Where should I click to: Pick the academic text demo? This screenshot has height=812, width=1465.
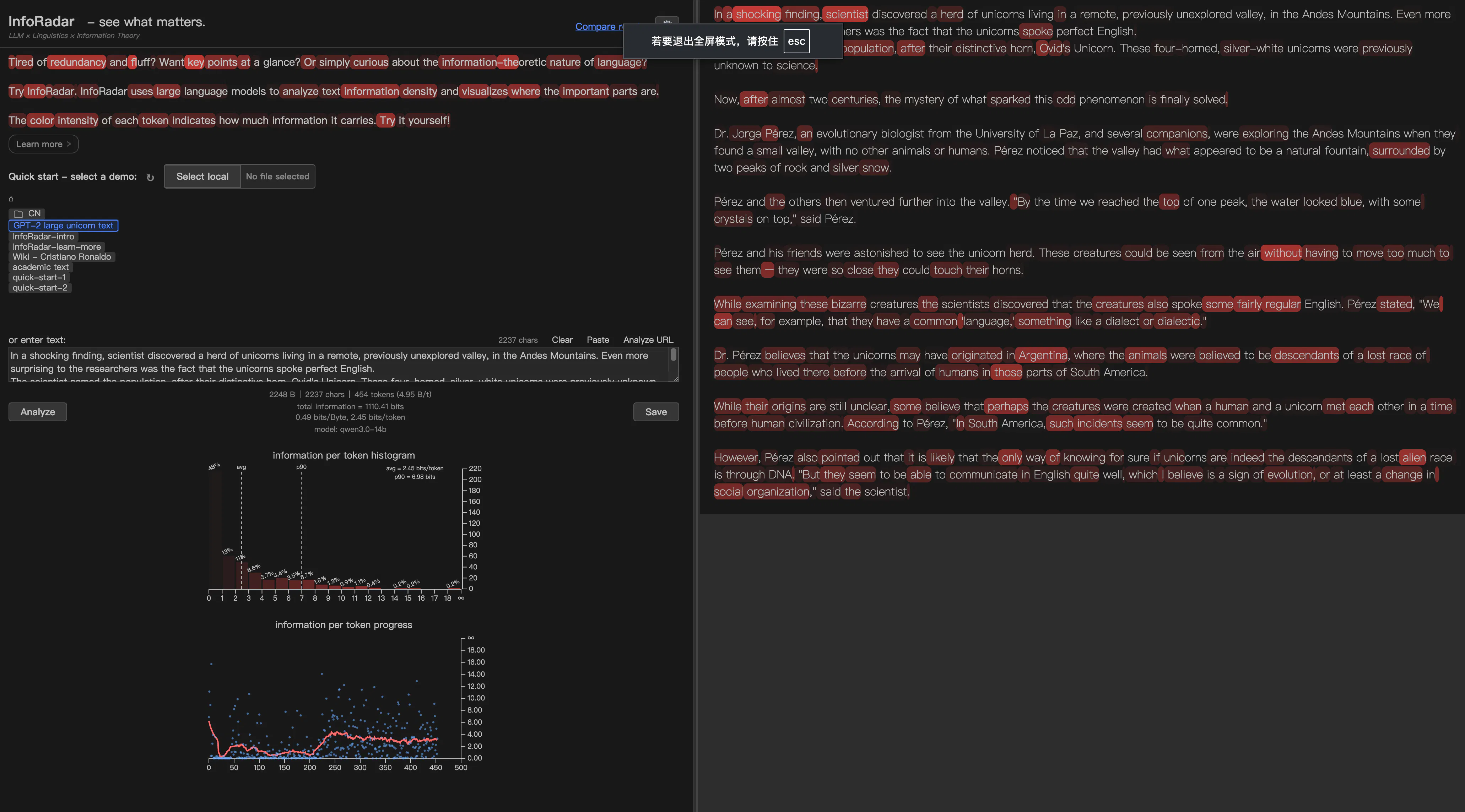point(40,267)
